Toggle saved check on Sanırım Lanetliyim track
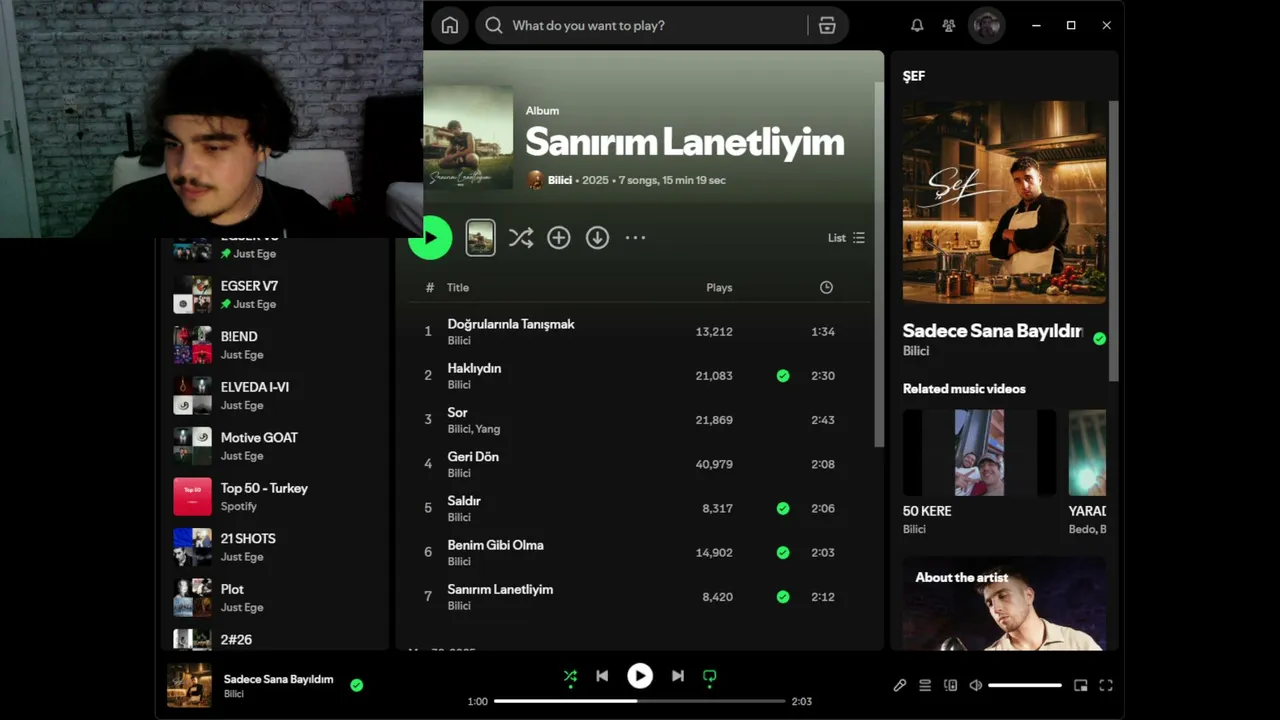This screenshot has width=1280, height=720. [x=783, y=597]
